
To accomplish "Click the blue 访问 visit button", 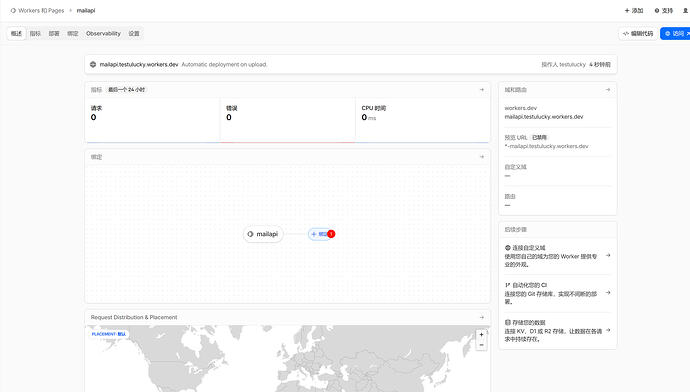I will [675, 33].
